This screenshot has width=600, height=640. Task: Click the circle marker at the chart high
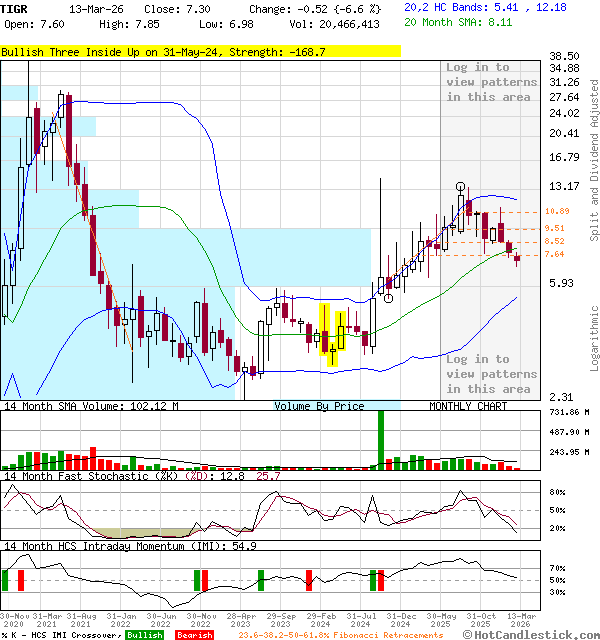tap(460, 187)
